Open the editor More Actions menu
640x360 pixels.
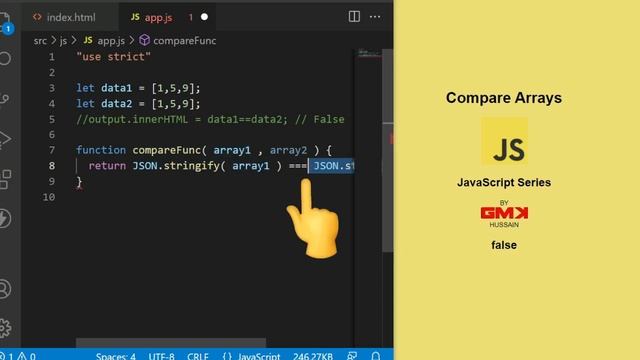(375, 17)
